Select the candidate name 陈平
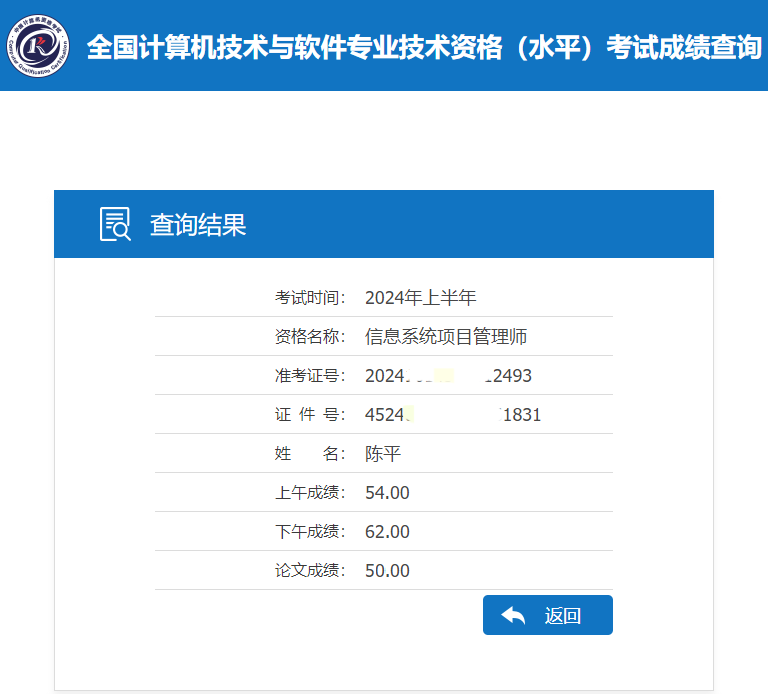Image resolution: width=768 pixels, height=694 pixels. 383,454
